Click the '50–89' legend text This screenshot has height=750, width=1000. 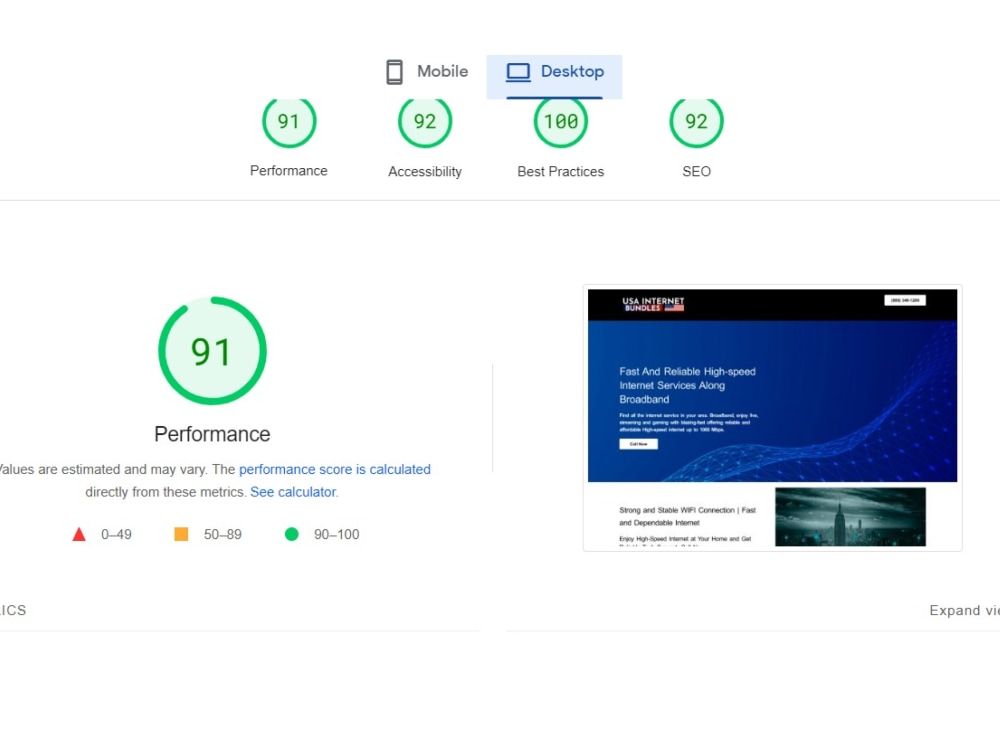[x=223, y=534]
